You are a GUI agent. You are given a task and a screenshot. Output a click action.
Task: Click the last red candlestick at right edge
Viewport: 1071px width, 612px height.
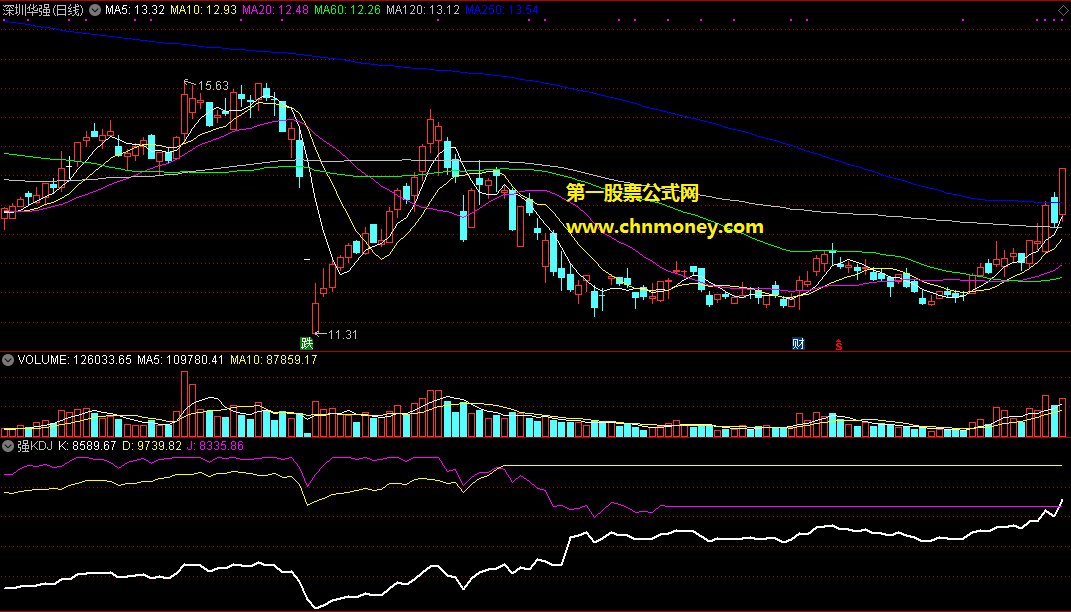click(x=1063, y=191)
